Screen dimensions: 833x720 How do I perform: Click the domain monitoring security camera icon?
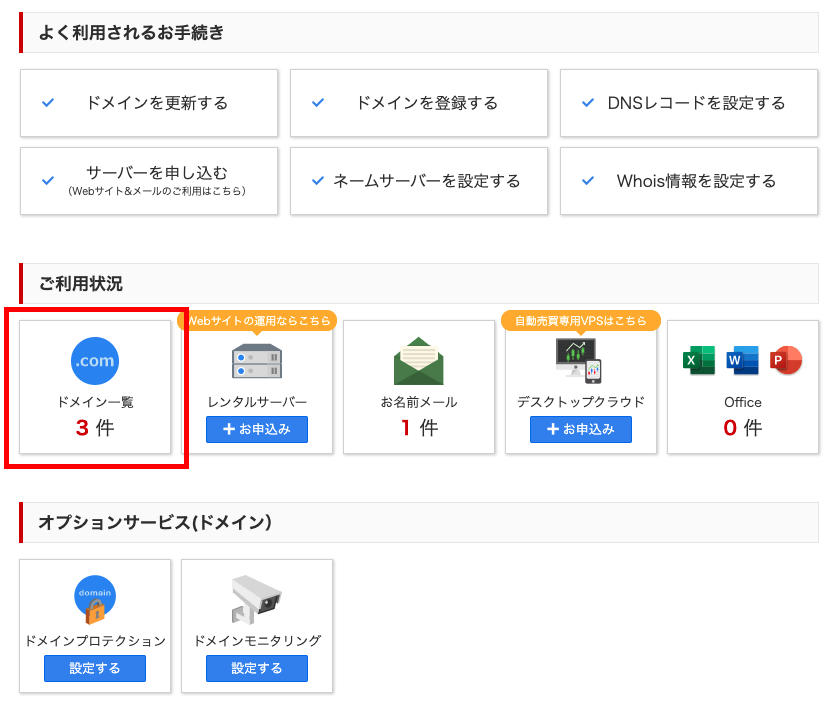click(x=257, y=599)
